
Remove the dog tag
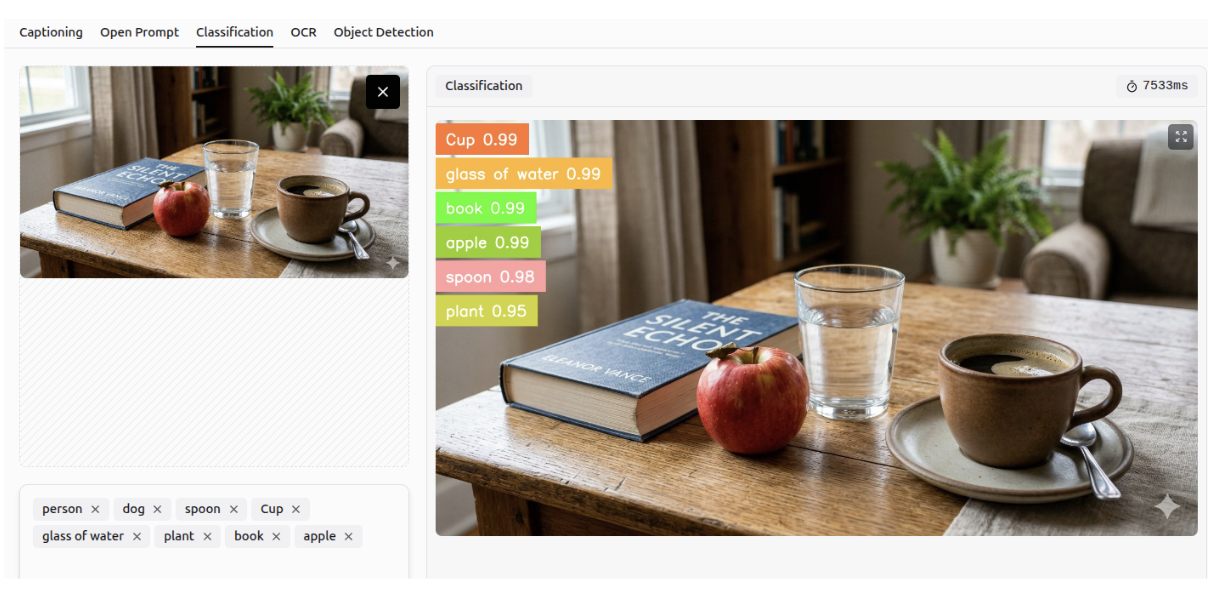click(x=157, y=509)
